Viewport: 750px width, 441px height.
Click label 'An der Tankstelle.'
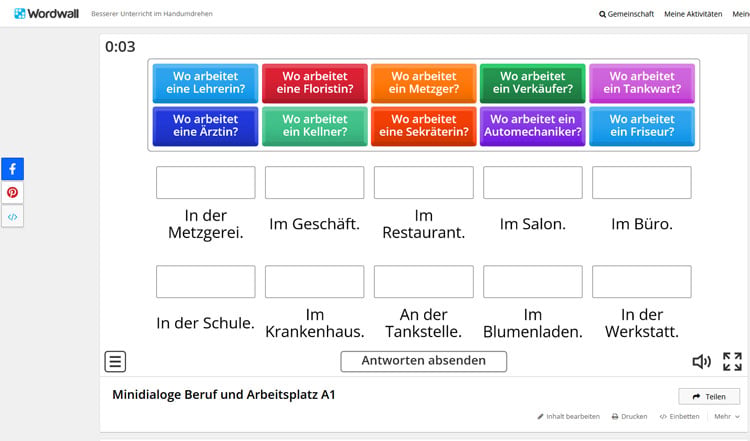(x=424, y=323)
